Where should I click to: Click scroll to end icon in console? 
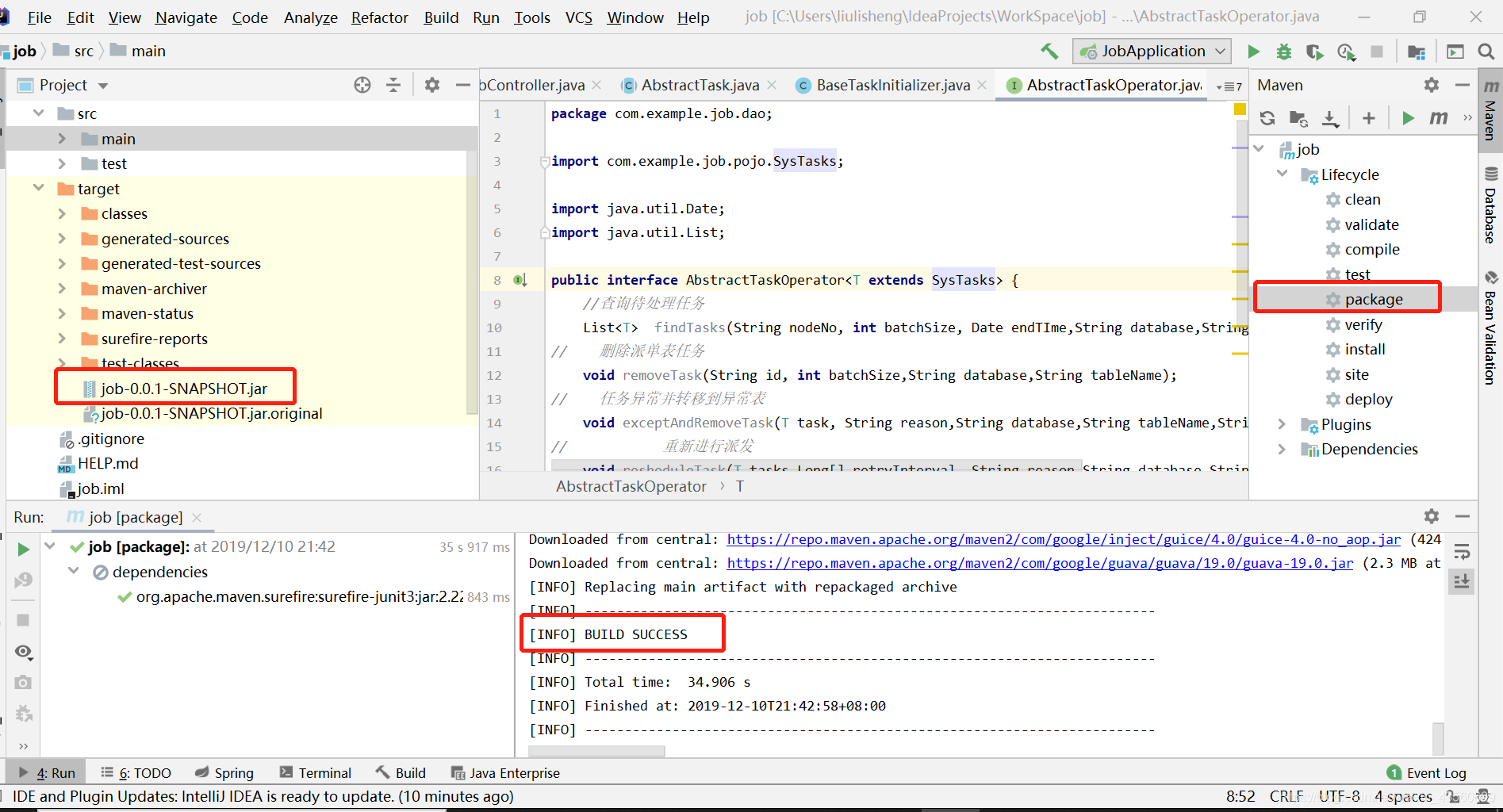[1462, 581]
